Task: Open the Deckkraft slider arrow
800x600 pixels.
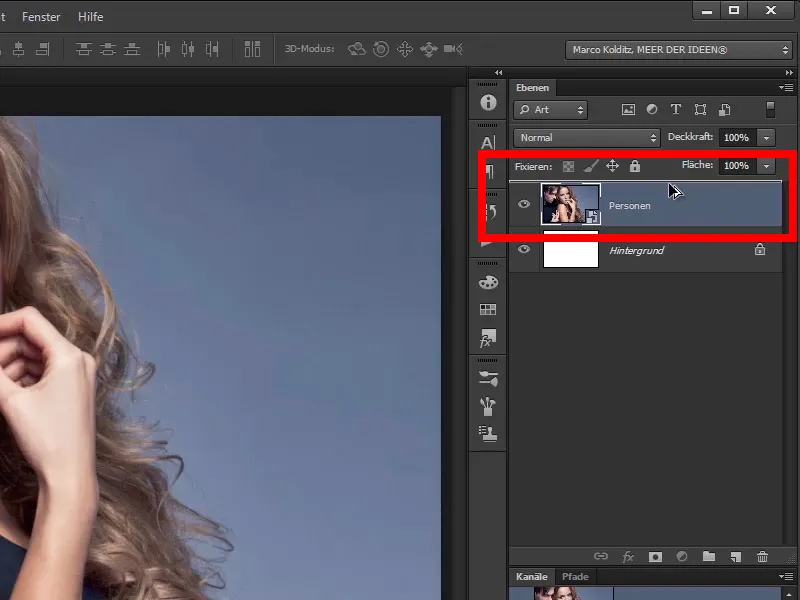Action: coord(766,138)
